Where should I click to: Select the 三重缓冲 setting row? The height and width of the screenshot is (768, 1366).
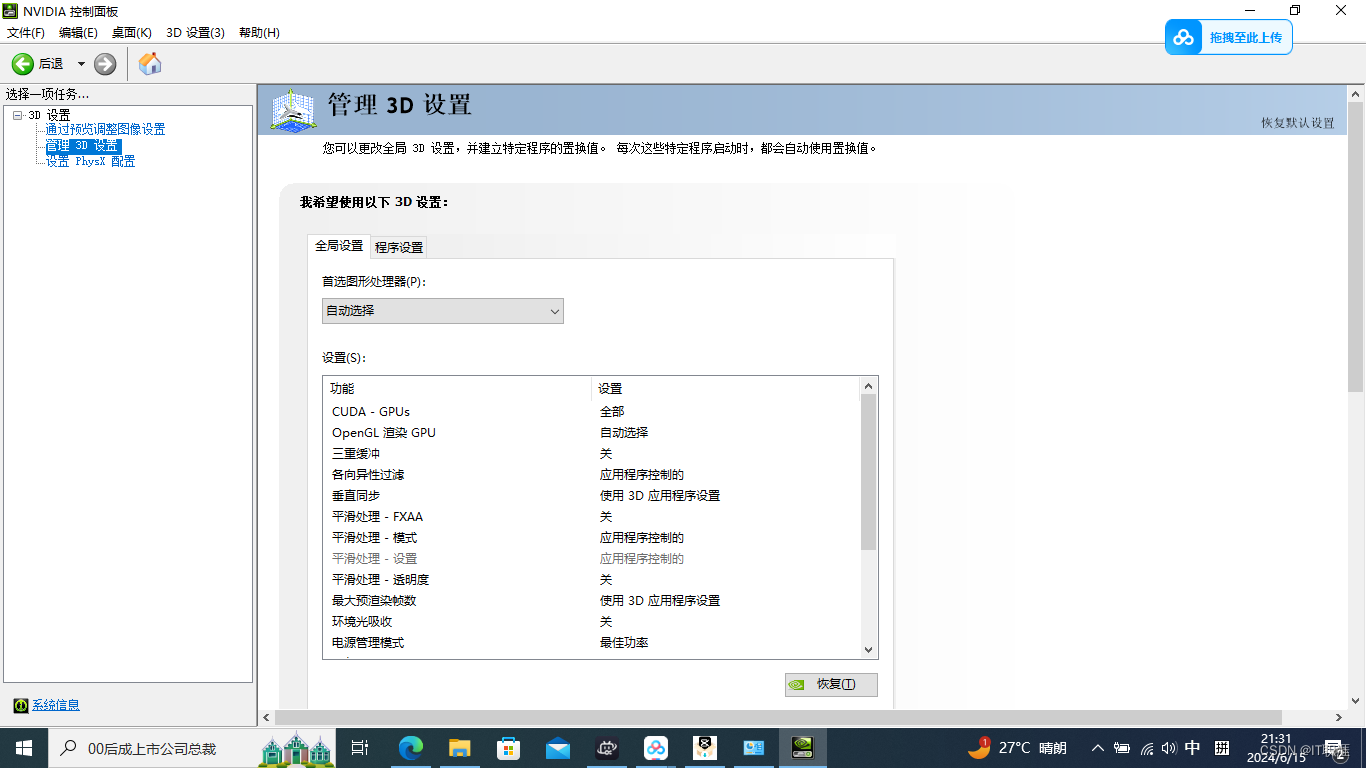click(590, 454)
